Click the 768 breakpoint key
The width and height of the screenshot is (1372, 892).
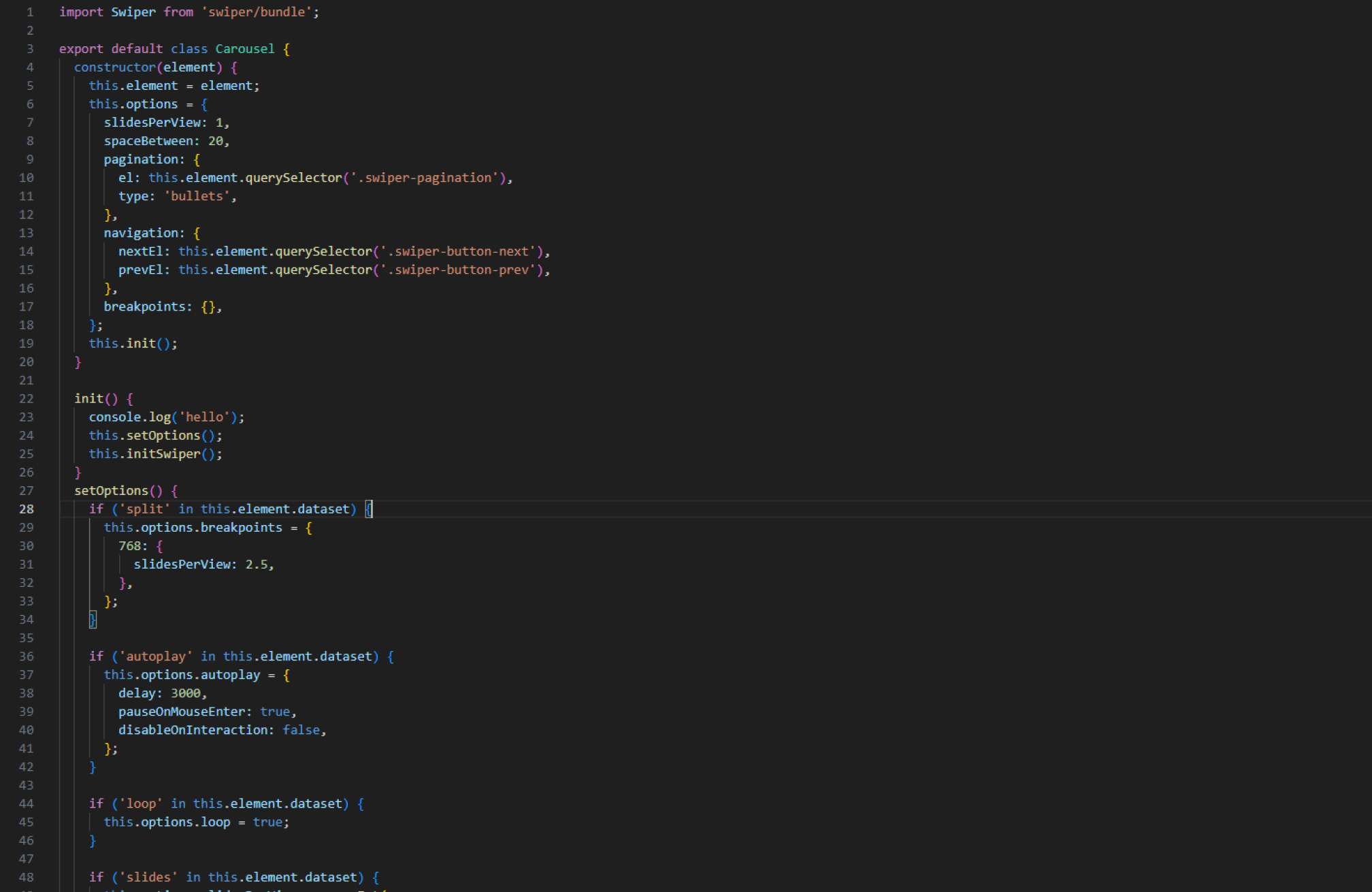pos(129,546)
